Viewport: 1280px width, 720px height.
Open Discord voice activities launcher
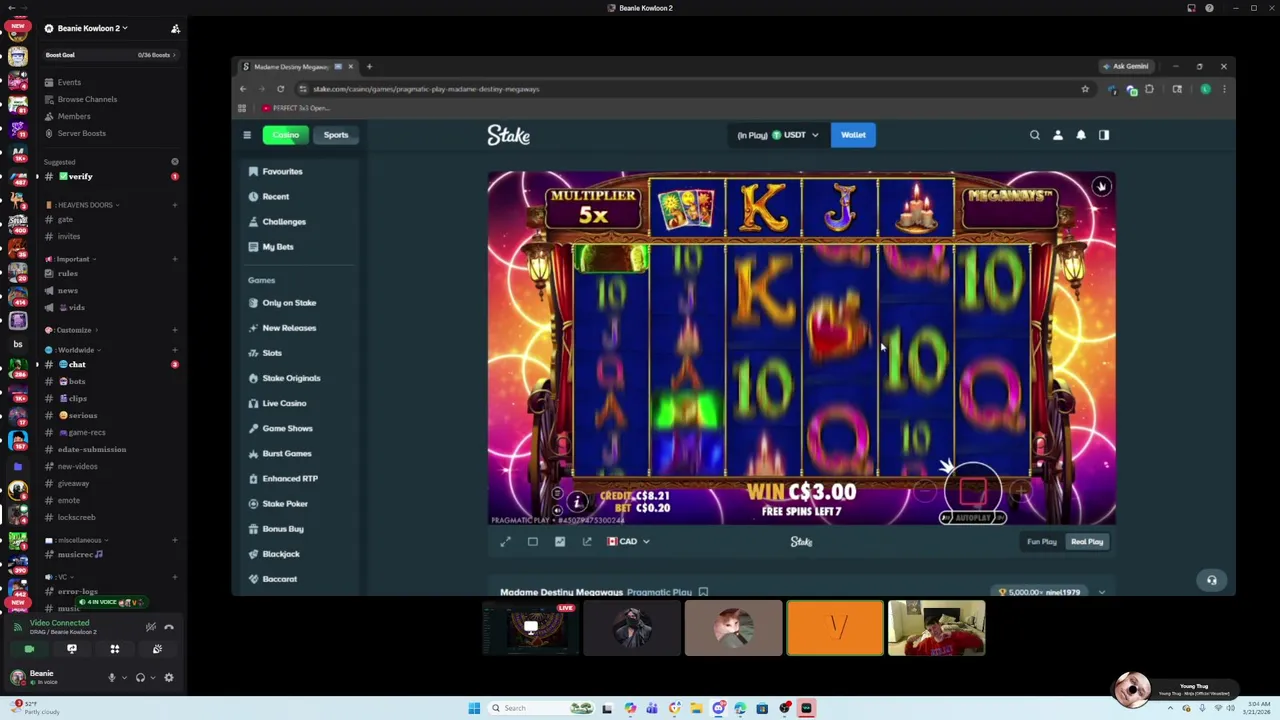click(115, 649)
